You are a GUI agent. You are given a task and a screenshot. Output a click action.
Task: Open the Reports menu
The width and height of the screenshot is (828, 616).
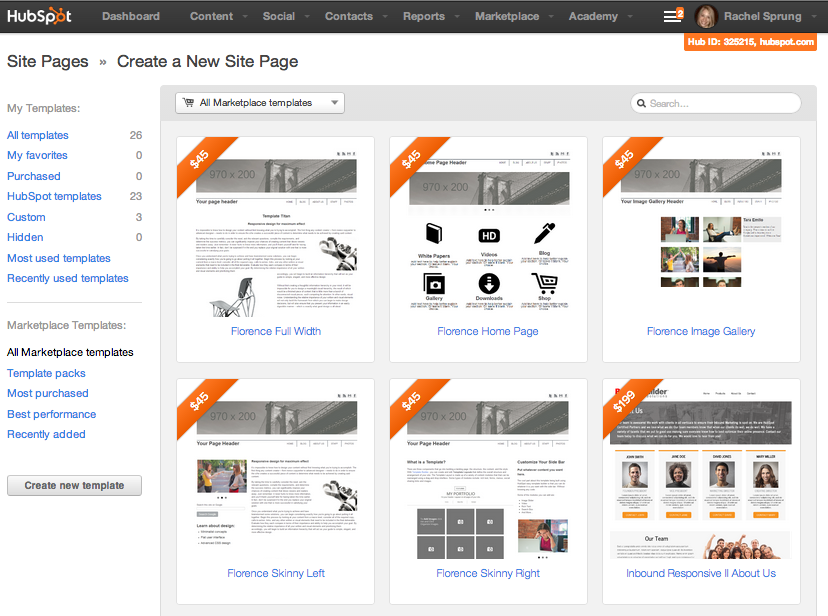pyautogui.click(x=424, y=16)
